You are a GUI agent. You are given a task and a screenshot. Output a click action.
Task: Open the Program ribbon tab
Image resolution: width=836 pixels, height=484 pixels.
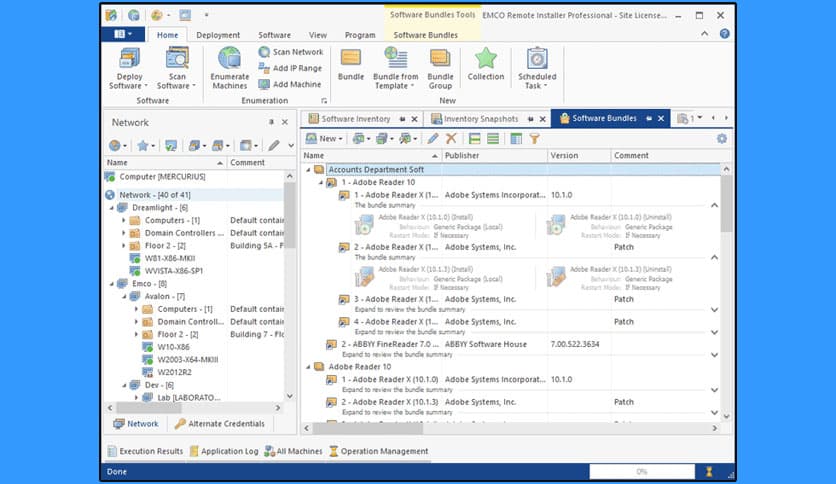tap(360, 35)
